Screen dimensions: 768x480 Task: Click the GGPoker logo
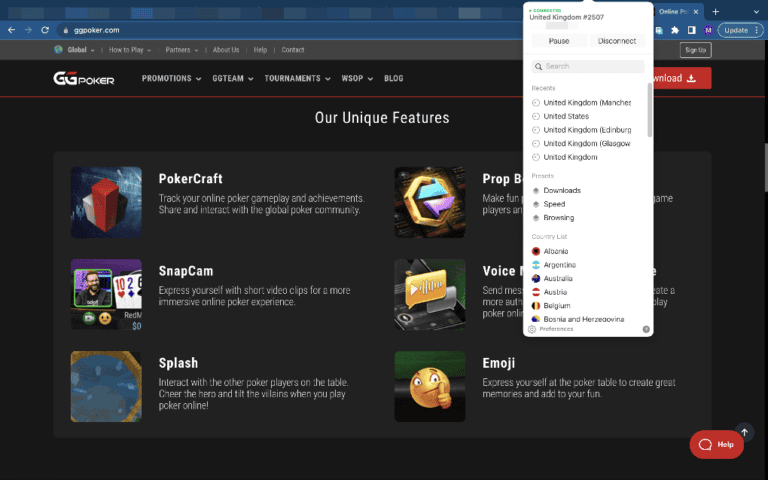point(84,78)
